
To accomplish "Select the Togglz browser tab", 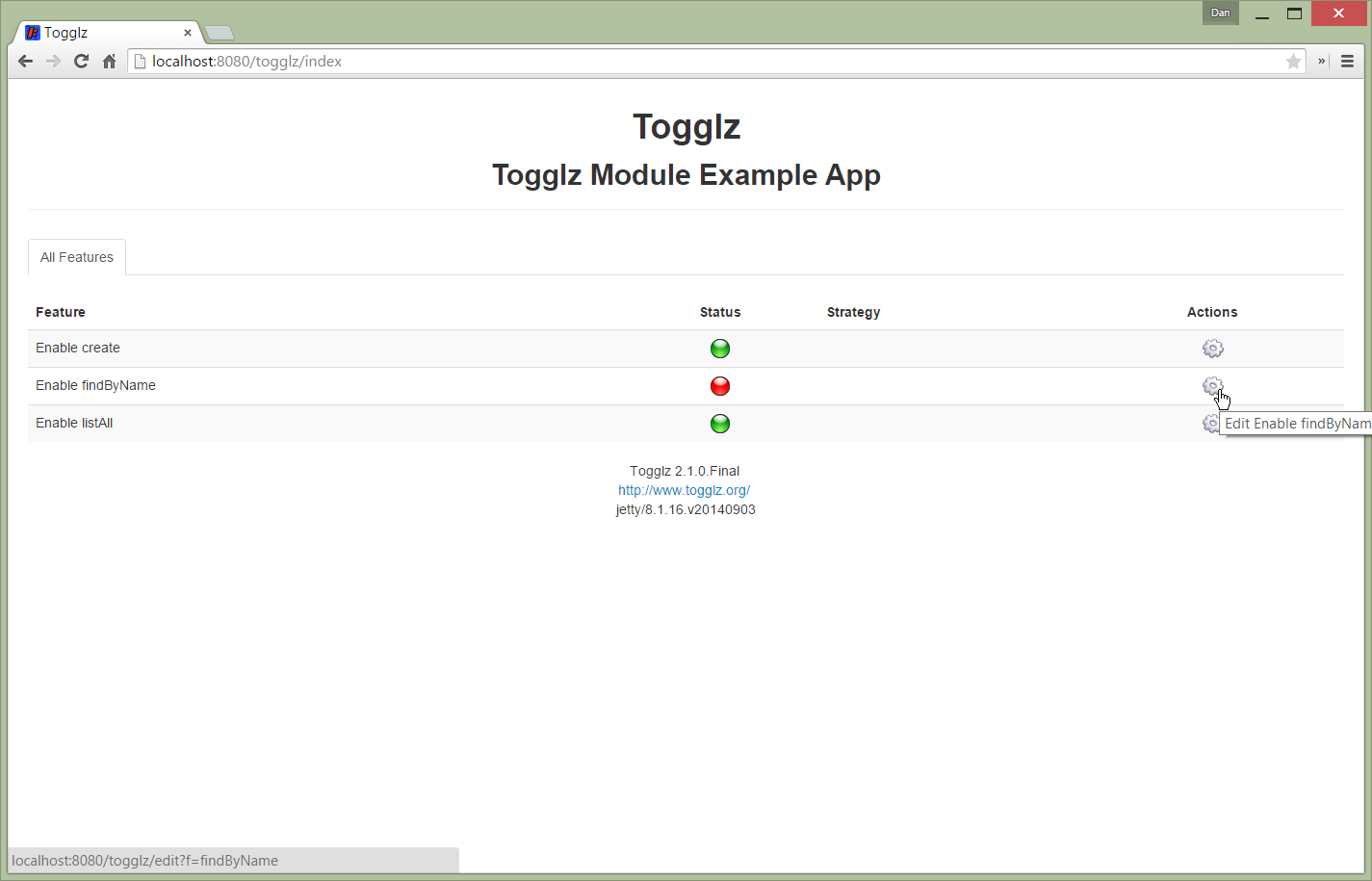I will click(107, 33).
